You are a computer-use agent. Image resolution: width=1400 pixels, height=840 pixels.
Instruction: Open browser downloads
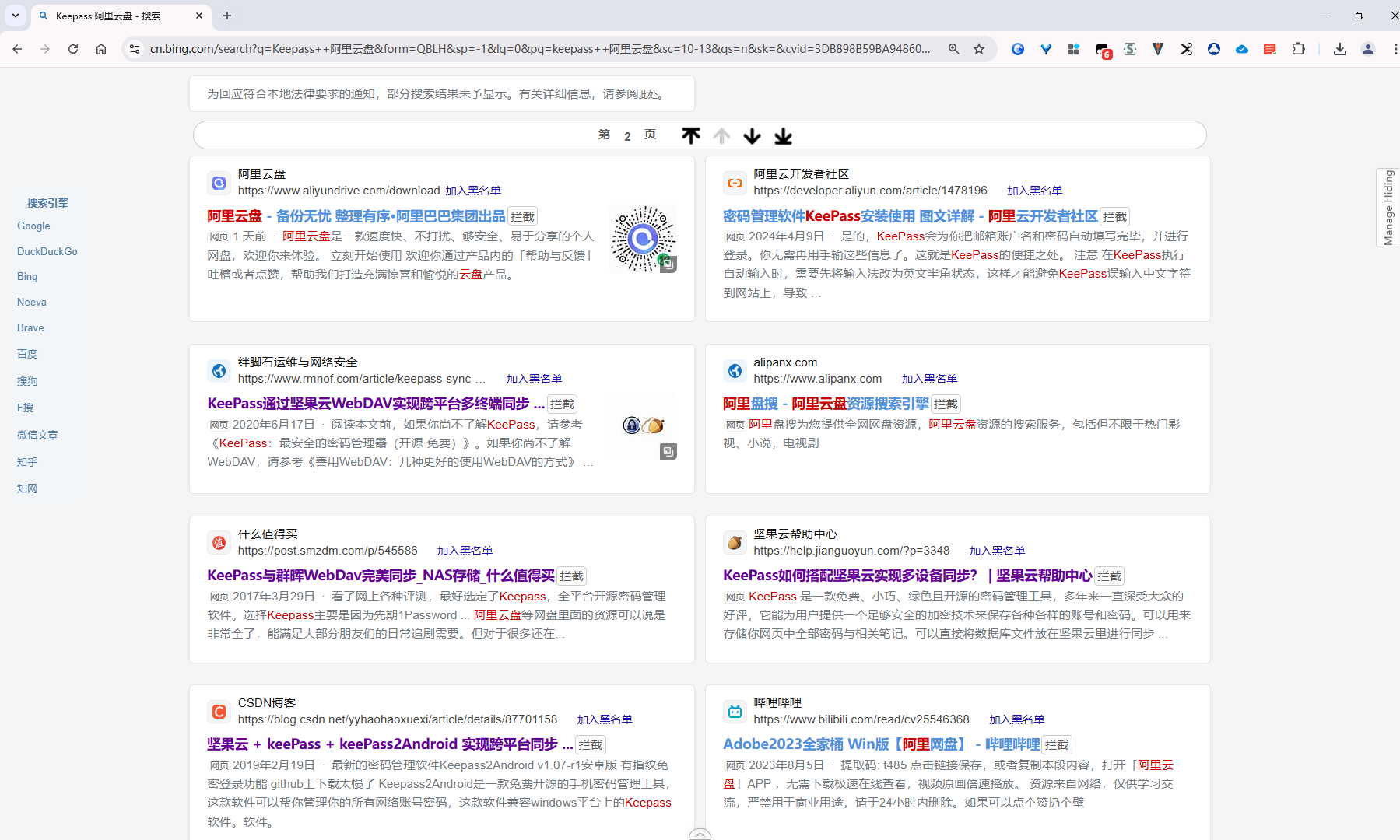coord(1339,49)
